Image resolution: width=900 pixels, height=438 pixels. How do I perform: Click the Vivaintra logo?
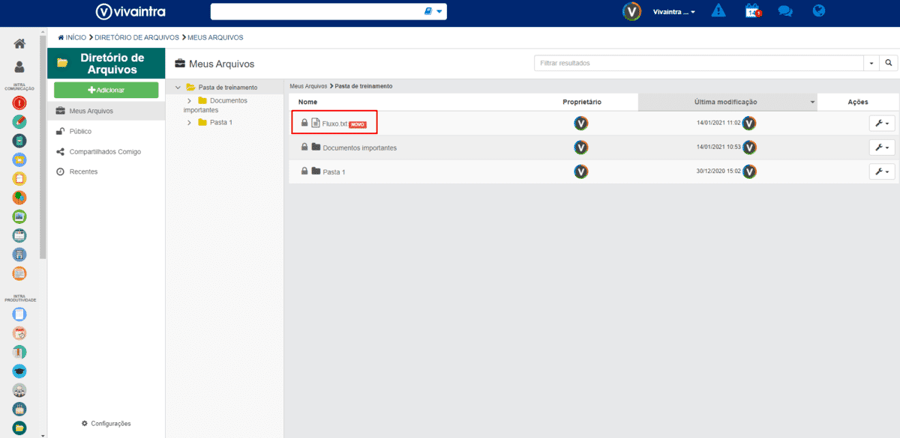pyautogui.click(x=130, y=11)
